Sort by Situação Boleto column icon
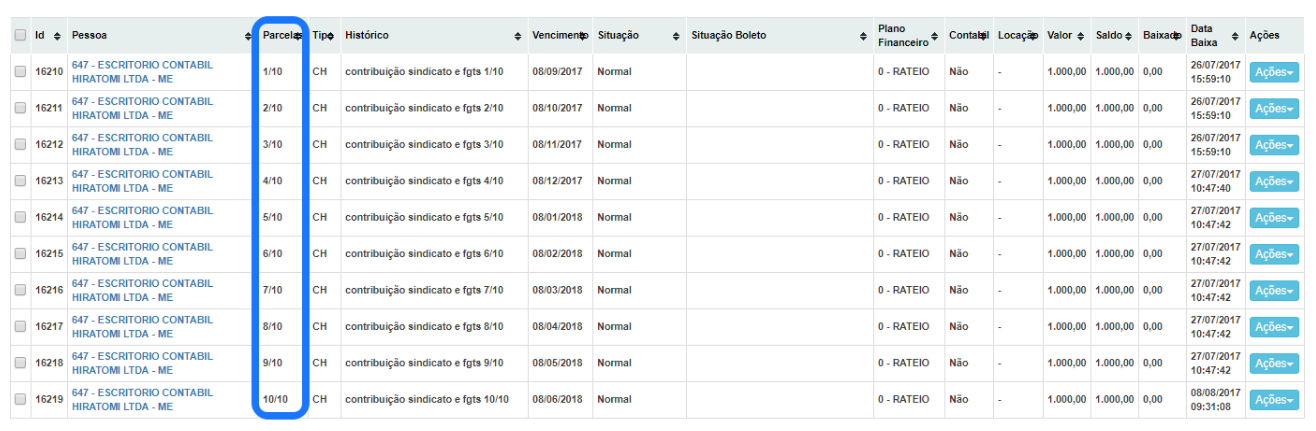 pyautogui.click(x=864, y=36)
